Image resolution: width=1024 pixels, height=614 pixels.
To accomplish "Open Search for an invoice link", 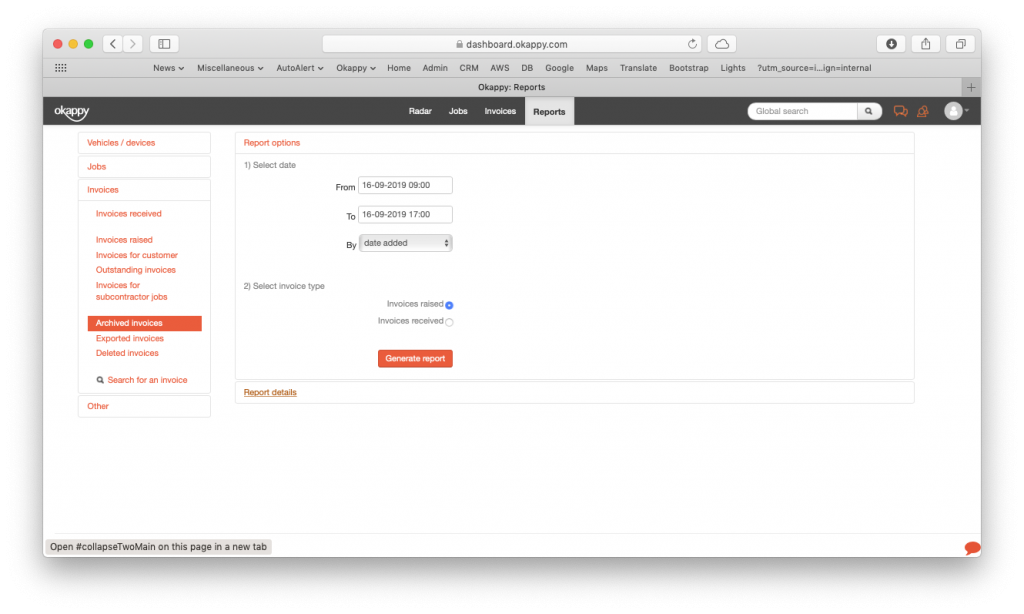I will click(x=148, y=380).
